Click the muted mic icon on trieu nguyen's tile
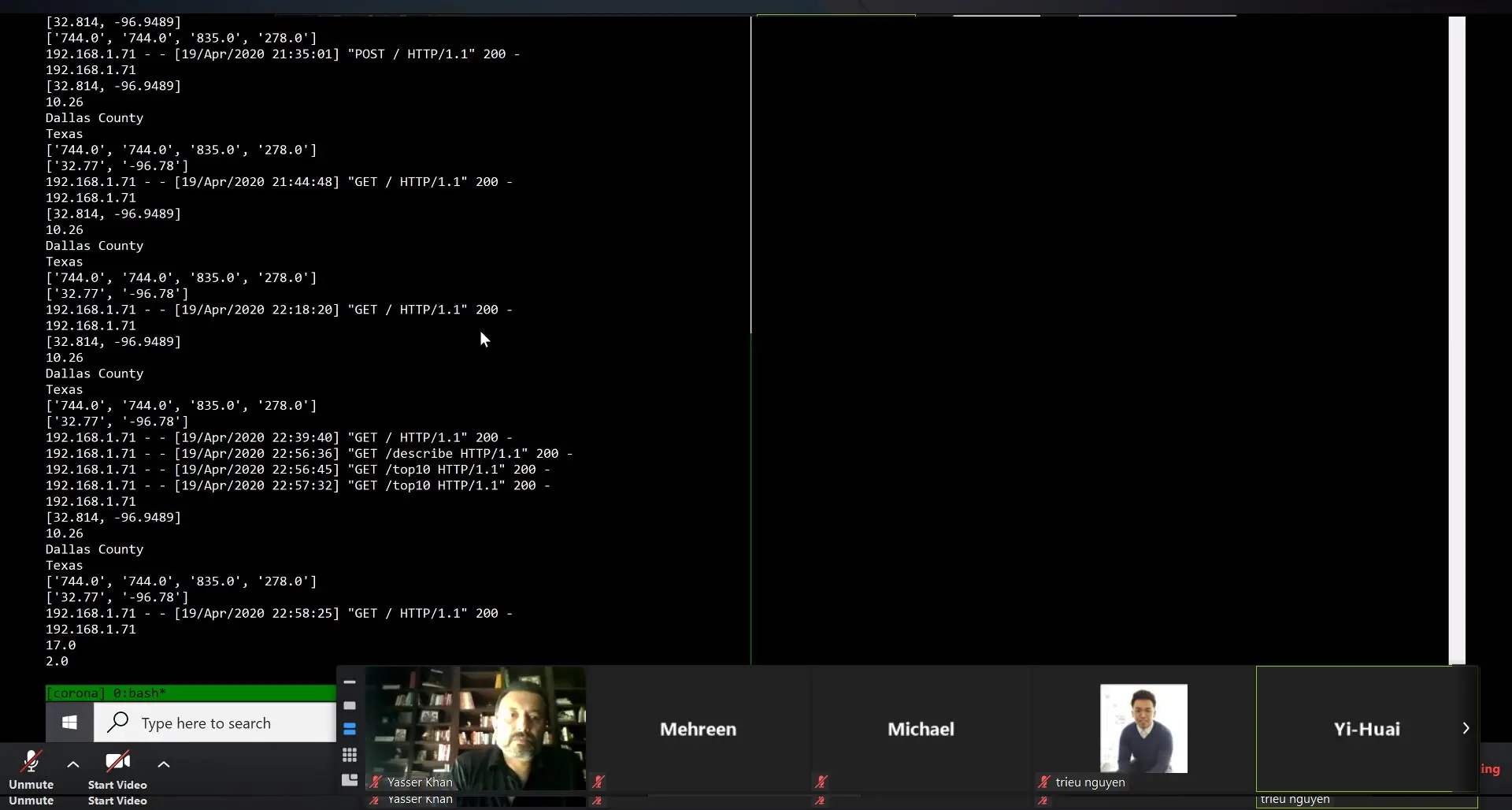 [1044, 782]
